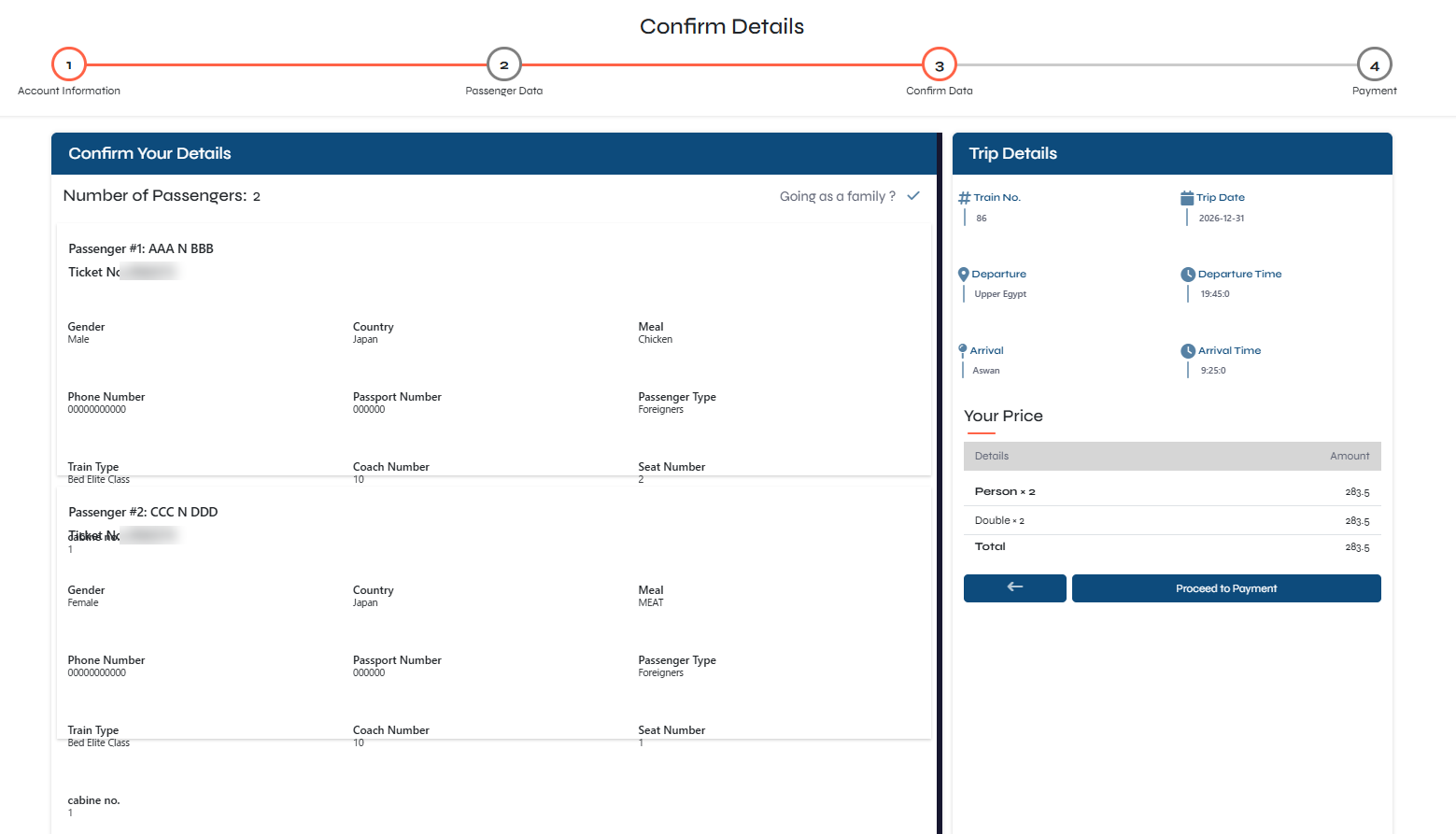1456x834 pixels.
Task: Click the Details column header
Action: (992, 457)
